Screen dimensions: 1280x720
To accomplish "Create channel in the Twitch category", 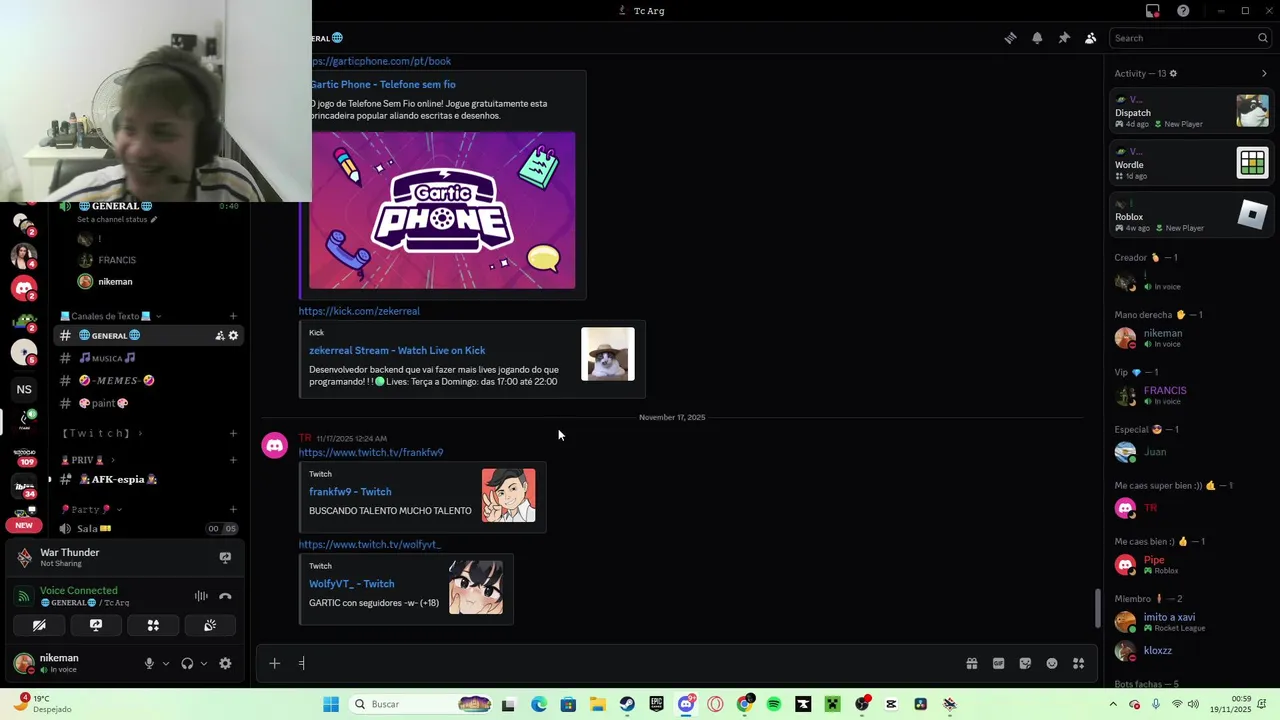I will click(x=233, y=433).
